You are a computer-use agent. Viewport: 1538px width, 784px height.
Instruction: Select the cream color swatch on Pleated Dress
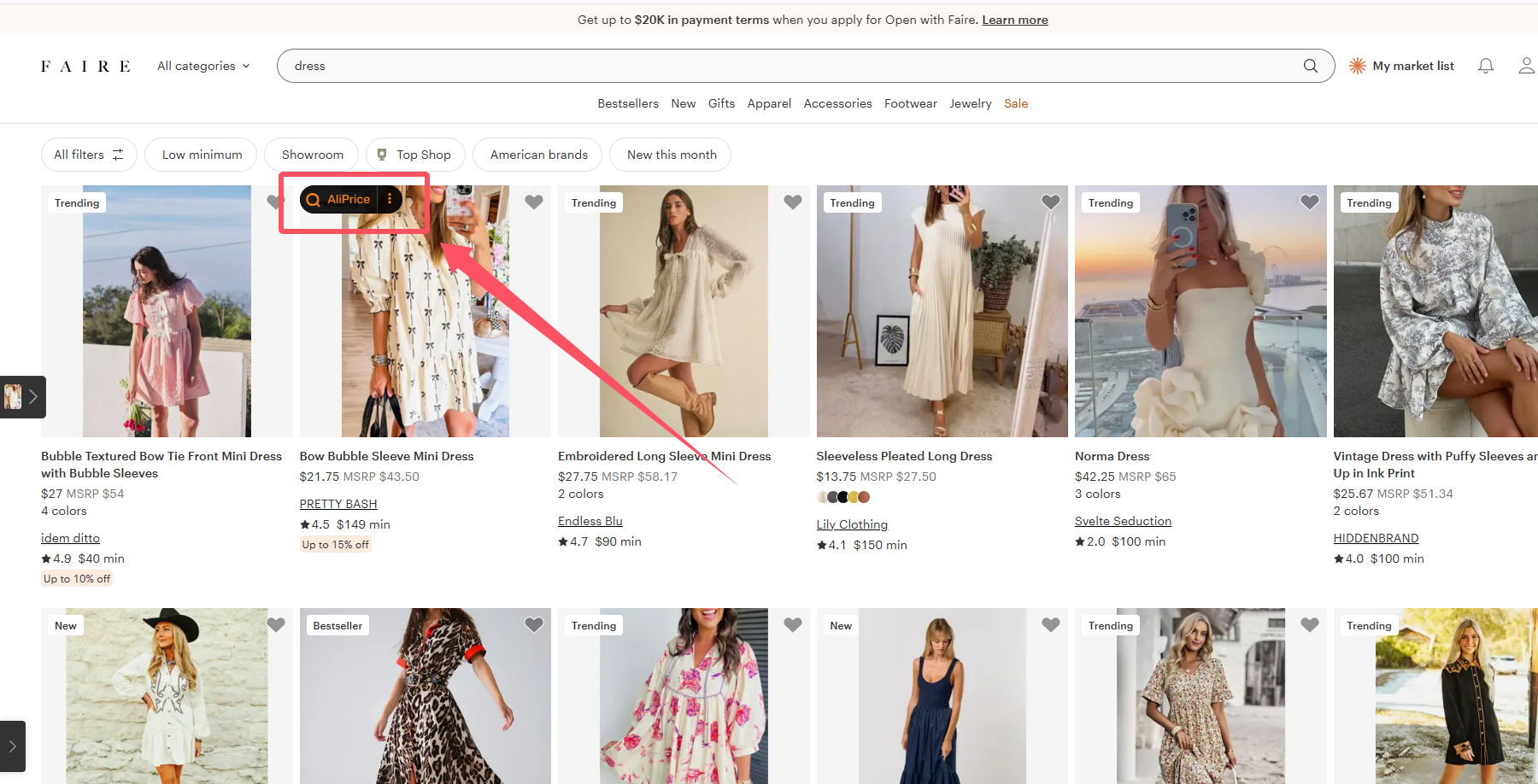click(x=822, y=497)
